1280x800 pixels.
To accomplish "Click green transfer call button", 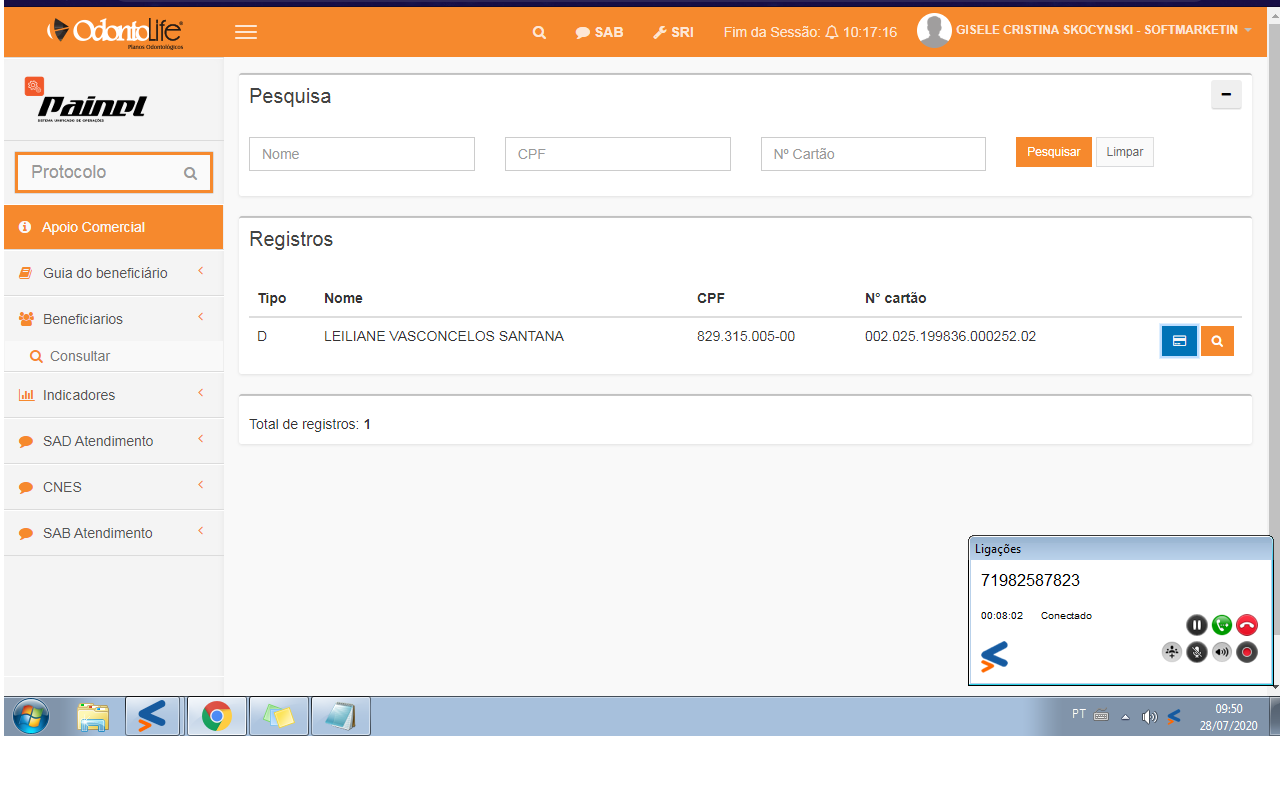I will pyautogui.click(x=1222, y=625).
